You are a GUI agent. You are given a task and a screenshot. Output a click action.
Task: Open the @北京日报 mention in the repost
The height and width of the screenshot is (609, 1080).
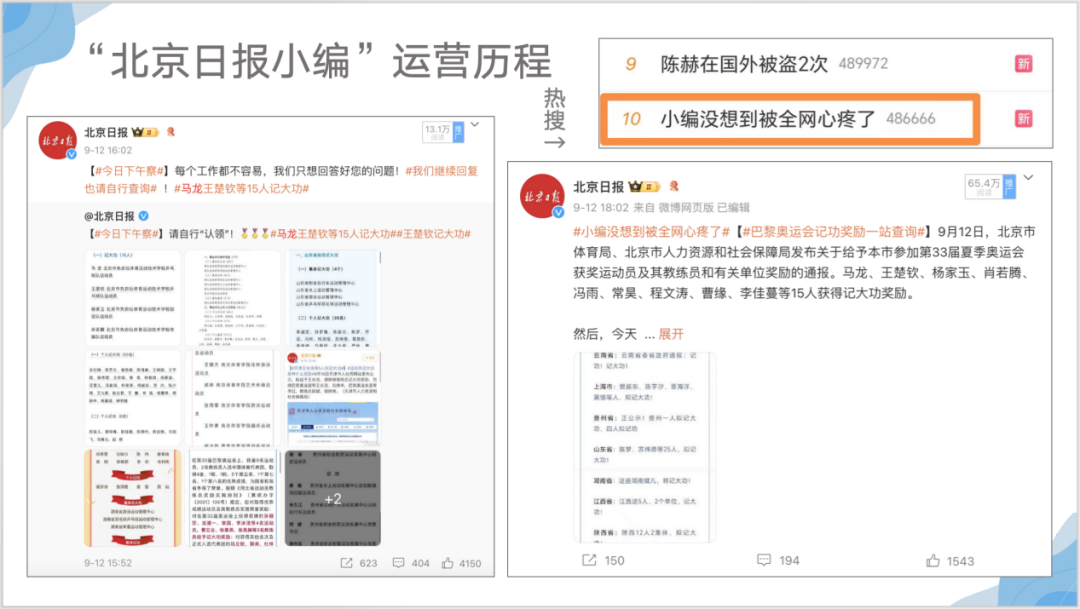[109, 216]
